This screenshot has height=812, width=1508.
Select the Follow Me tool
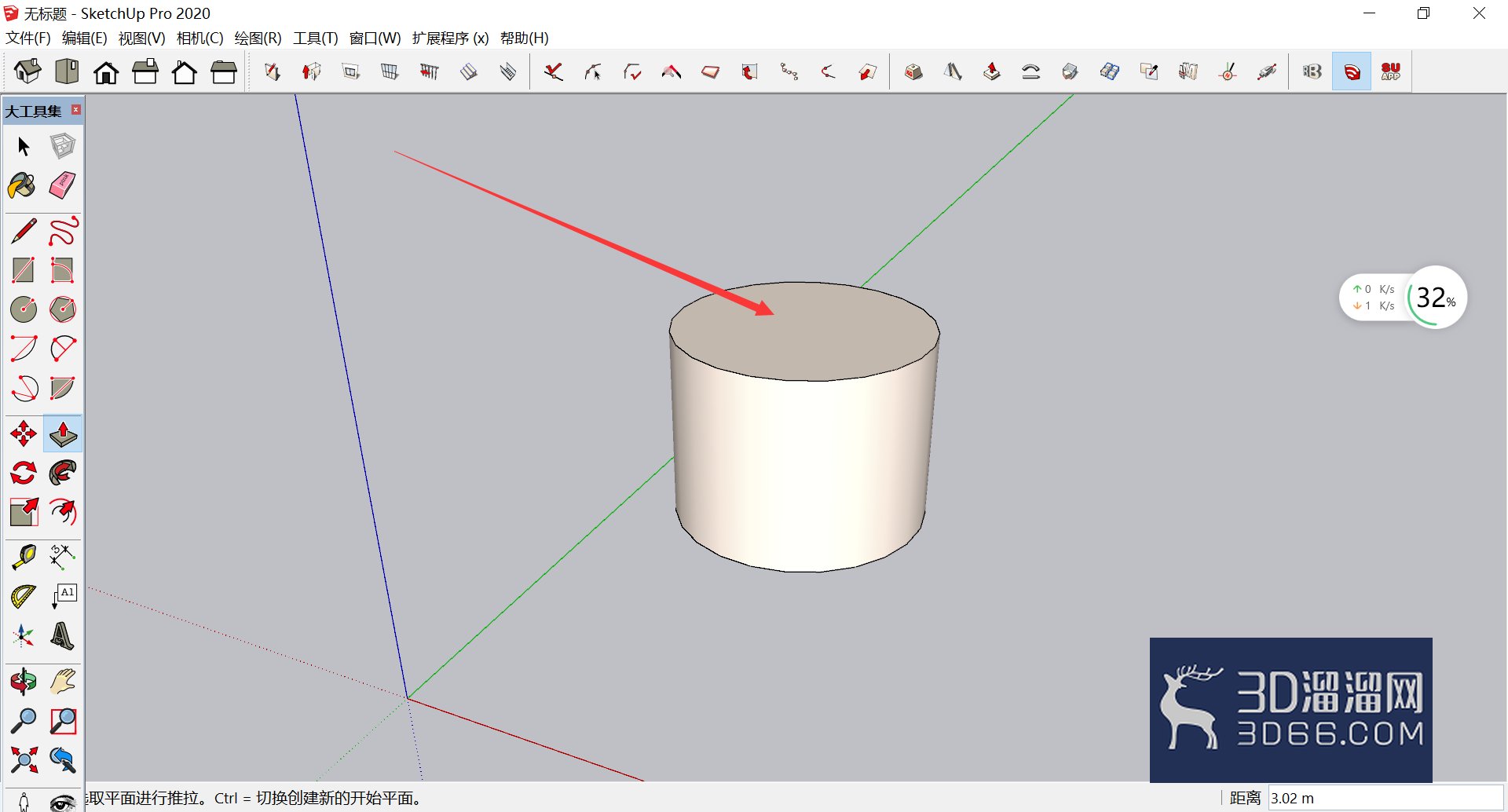63,473
